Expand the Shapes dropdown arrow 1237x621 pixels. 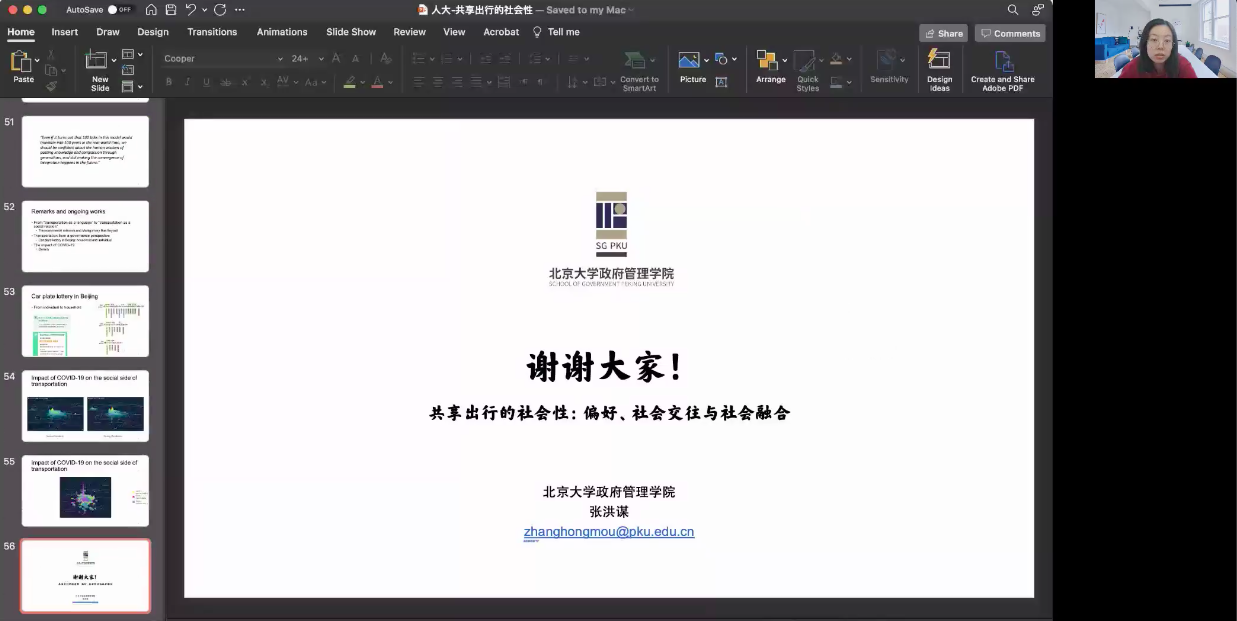click(734, 59)
